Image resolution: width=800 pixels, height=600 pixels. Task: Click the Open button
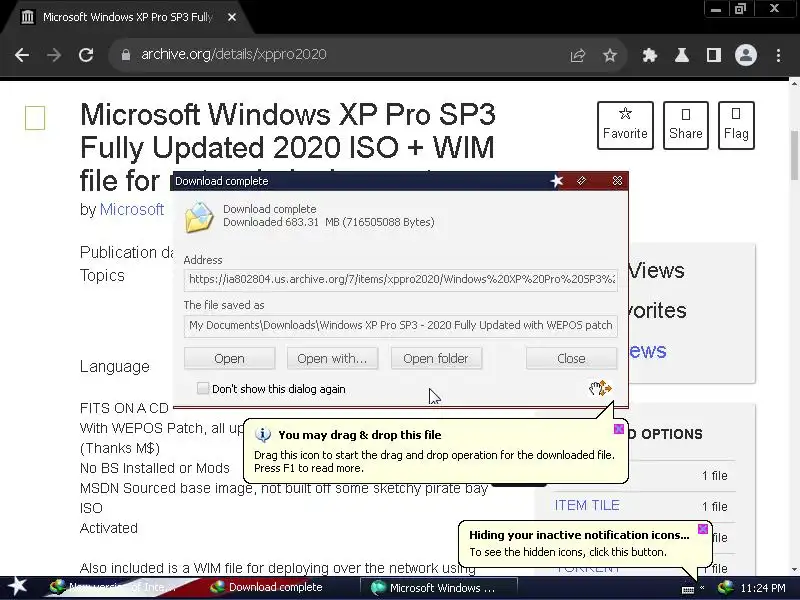click(230, 359)
